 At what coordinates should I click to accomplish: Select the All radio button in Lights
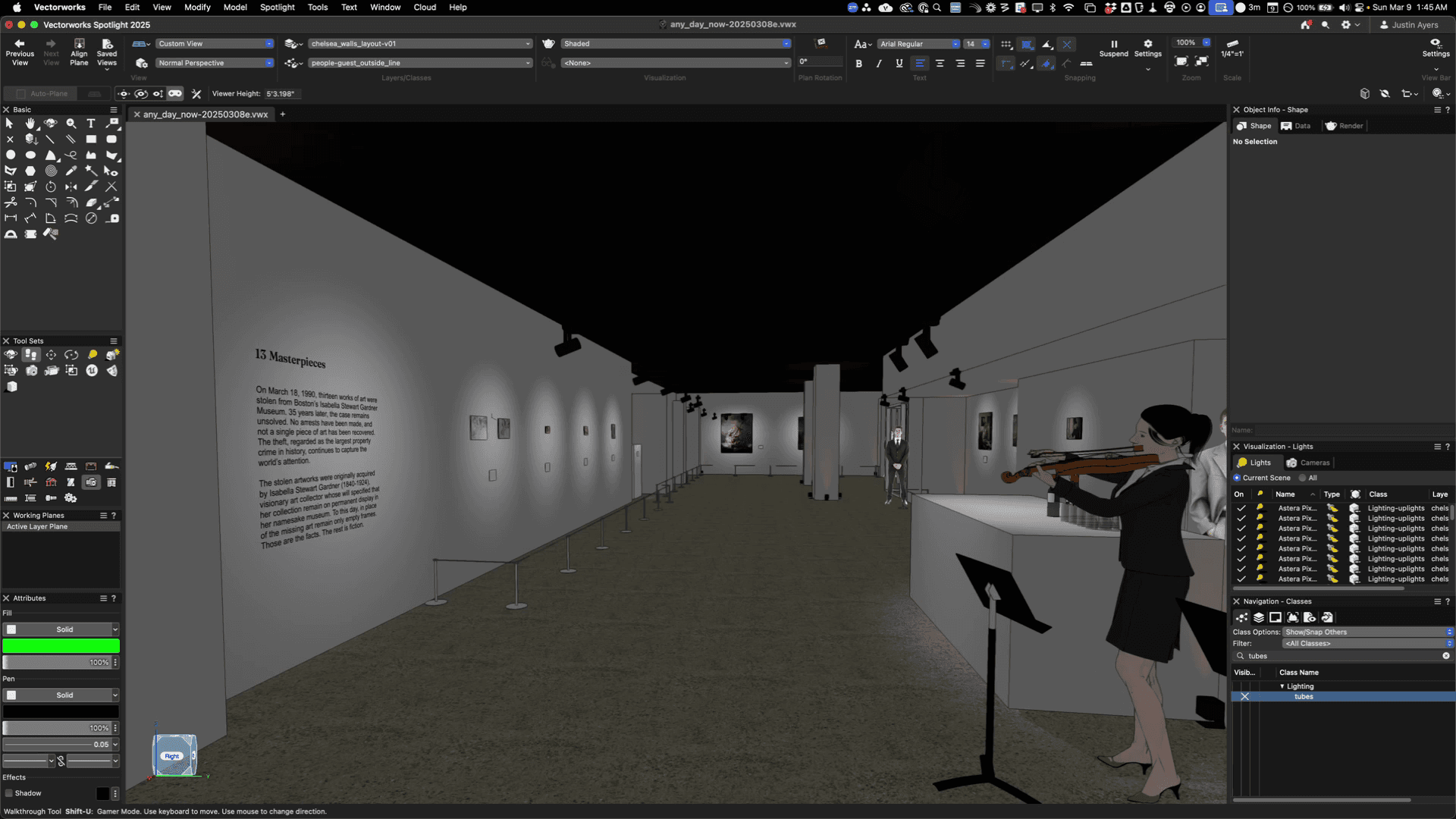[1303, 478]
